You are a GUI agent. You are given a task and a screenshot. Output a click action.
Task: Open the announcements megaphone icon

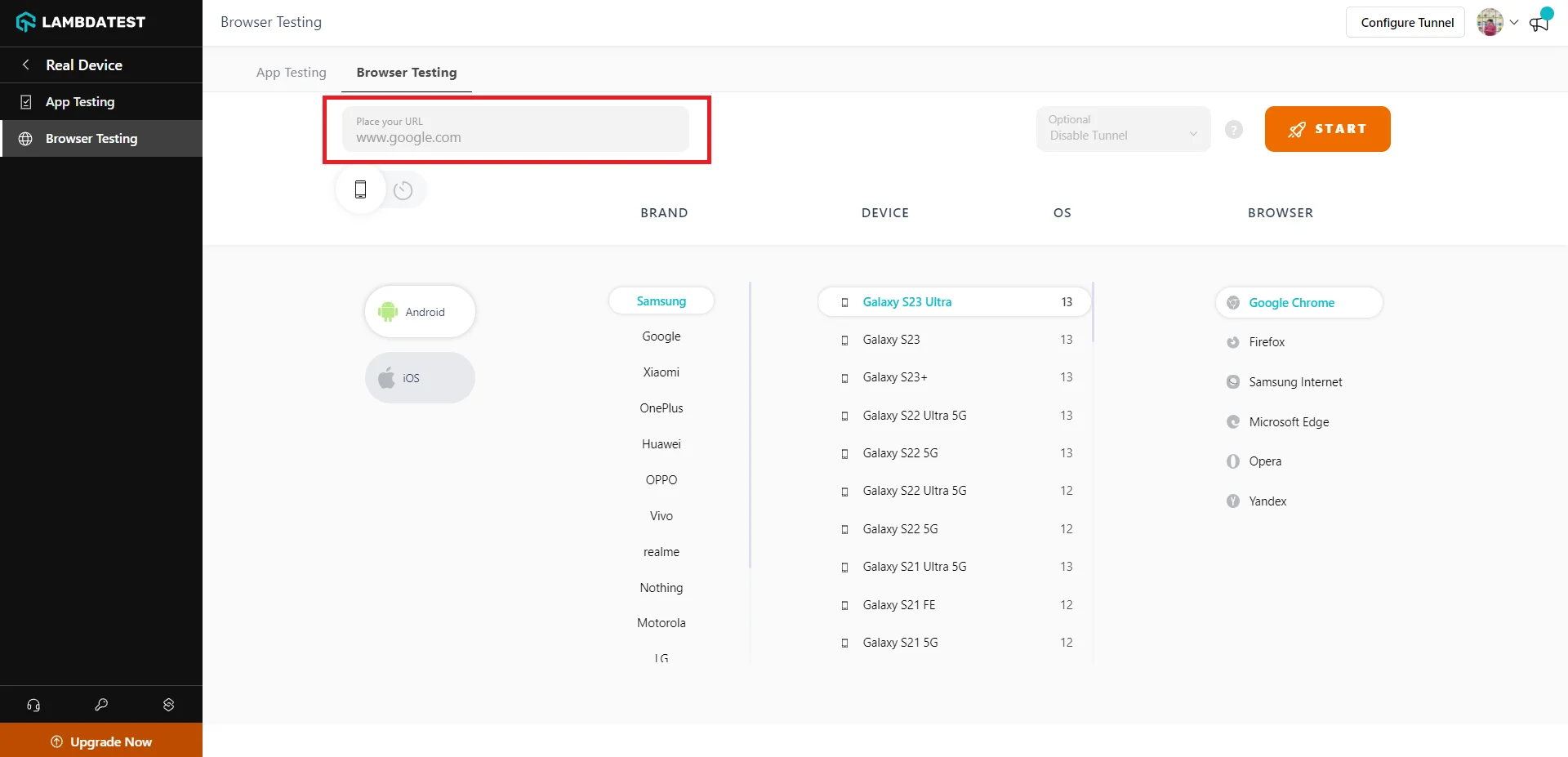[1539, 23]
